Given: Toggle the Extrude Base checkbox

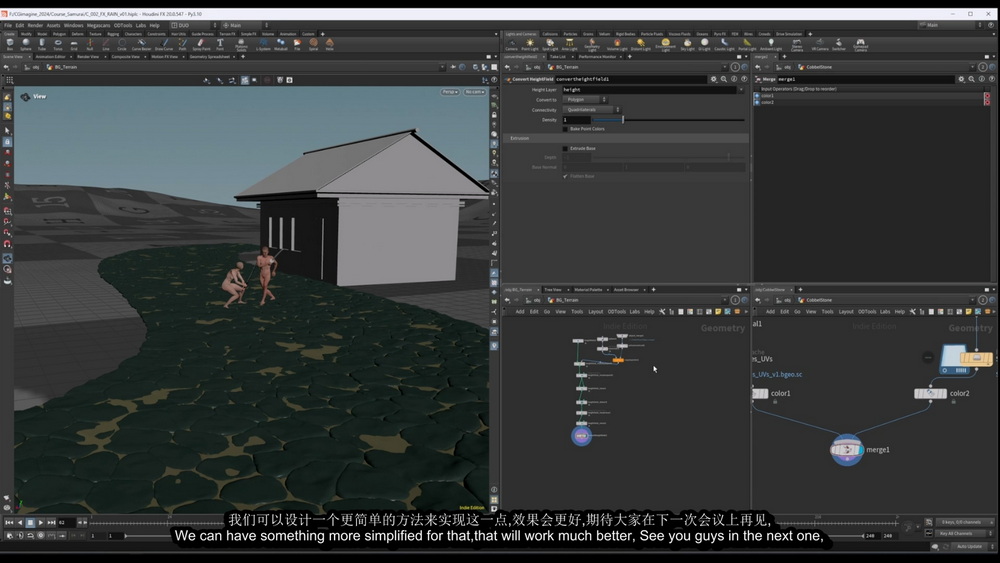Looking at the screenshot, I should point(565,149).
